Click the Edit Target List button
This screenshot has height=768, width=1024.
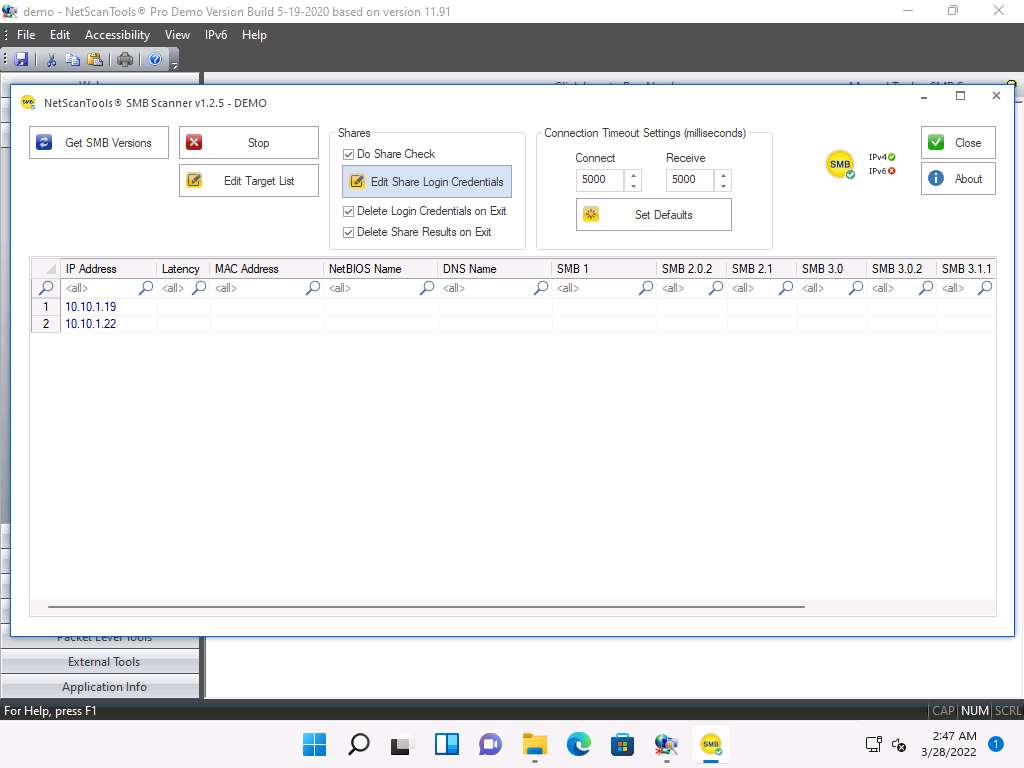249,181
